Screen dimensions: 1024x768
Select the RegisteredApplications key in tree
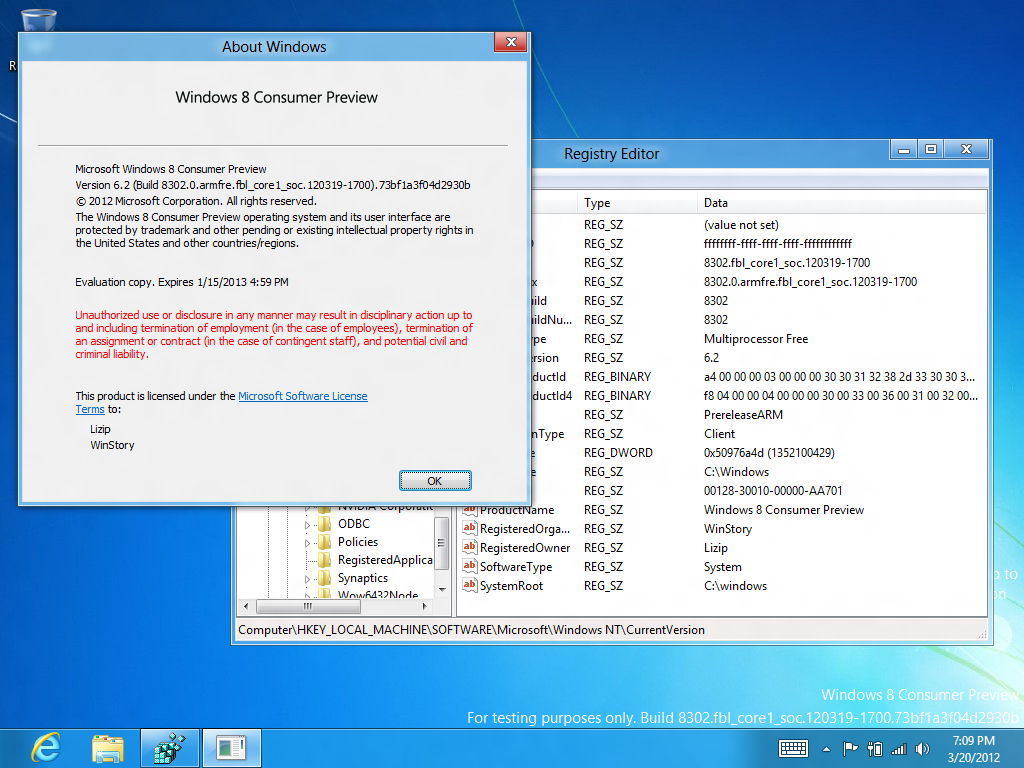pyautogui.click(x=384, y=560)
